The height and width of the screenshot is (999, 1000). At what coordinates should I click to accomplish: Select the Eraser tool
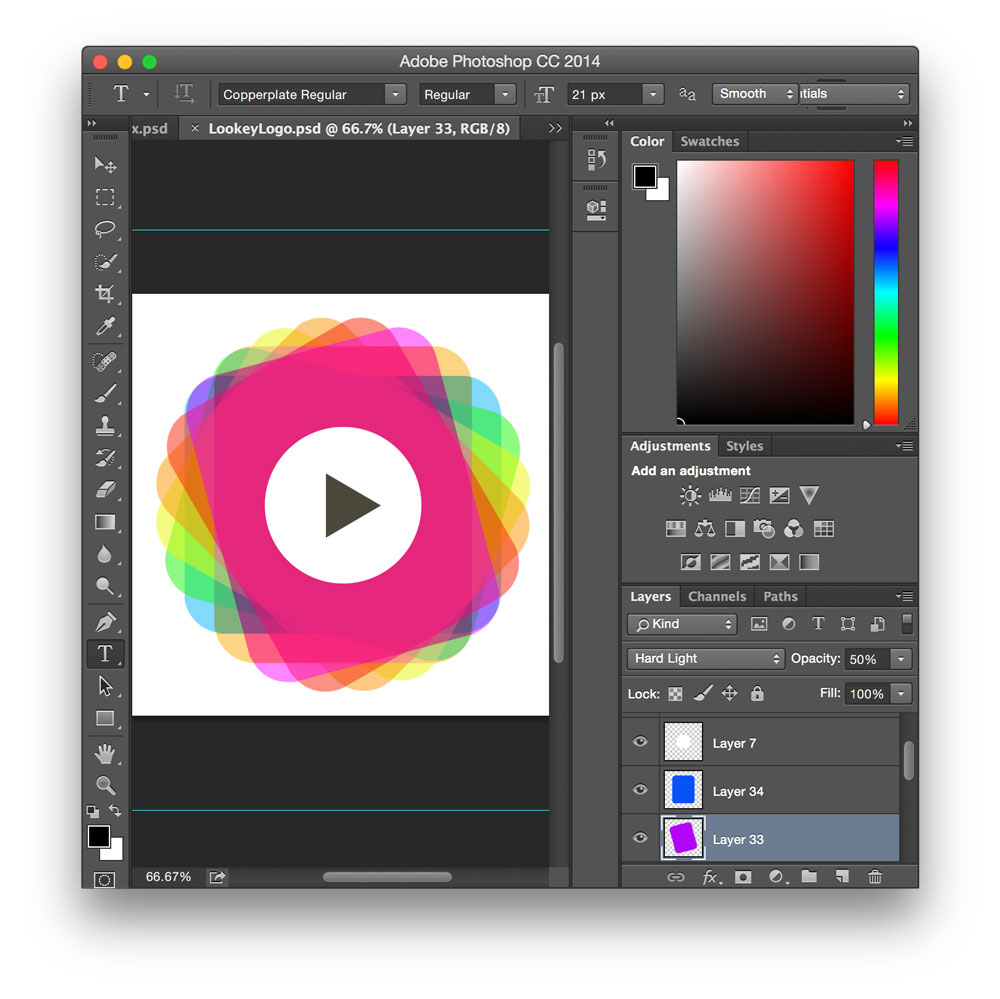[x=105, y=490]
